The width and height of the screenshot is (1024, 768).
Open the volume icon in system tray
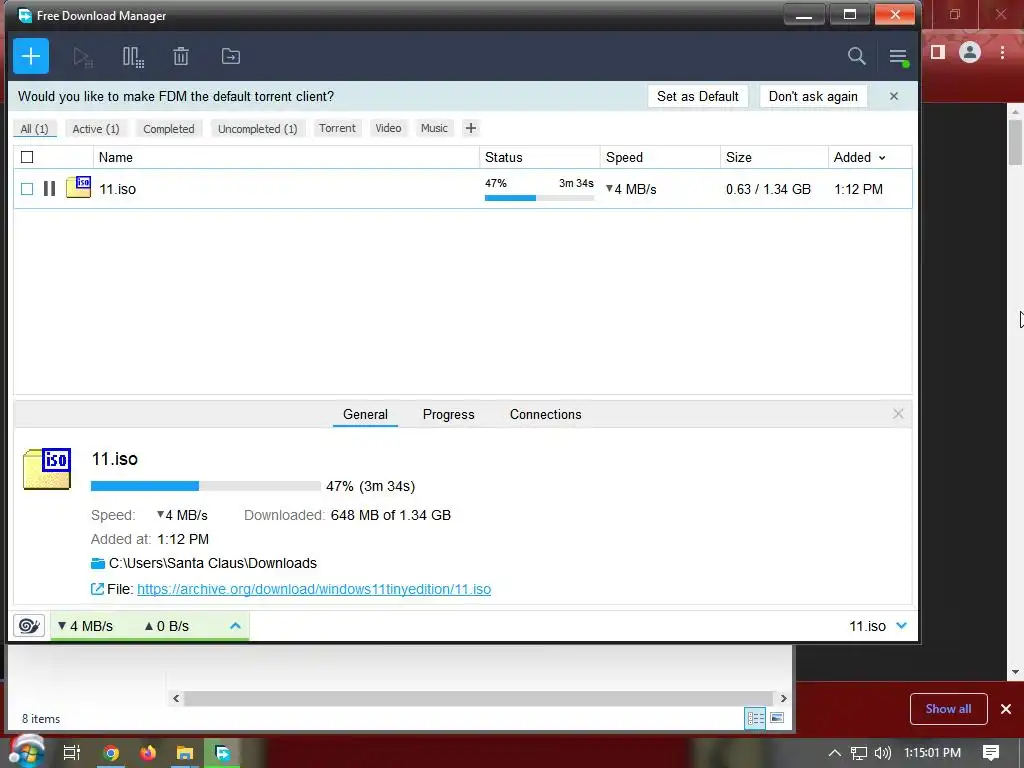click(x=882, y=753)
